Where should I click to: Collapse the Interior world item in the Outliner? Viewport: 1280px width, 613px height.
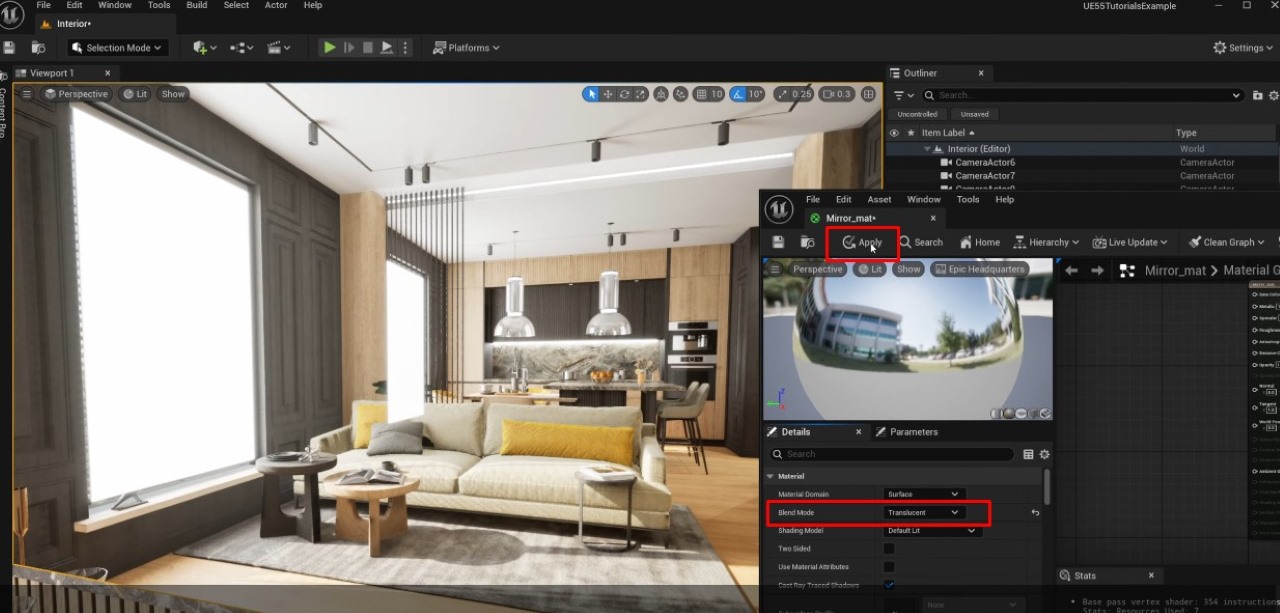928,148
